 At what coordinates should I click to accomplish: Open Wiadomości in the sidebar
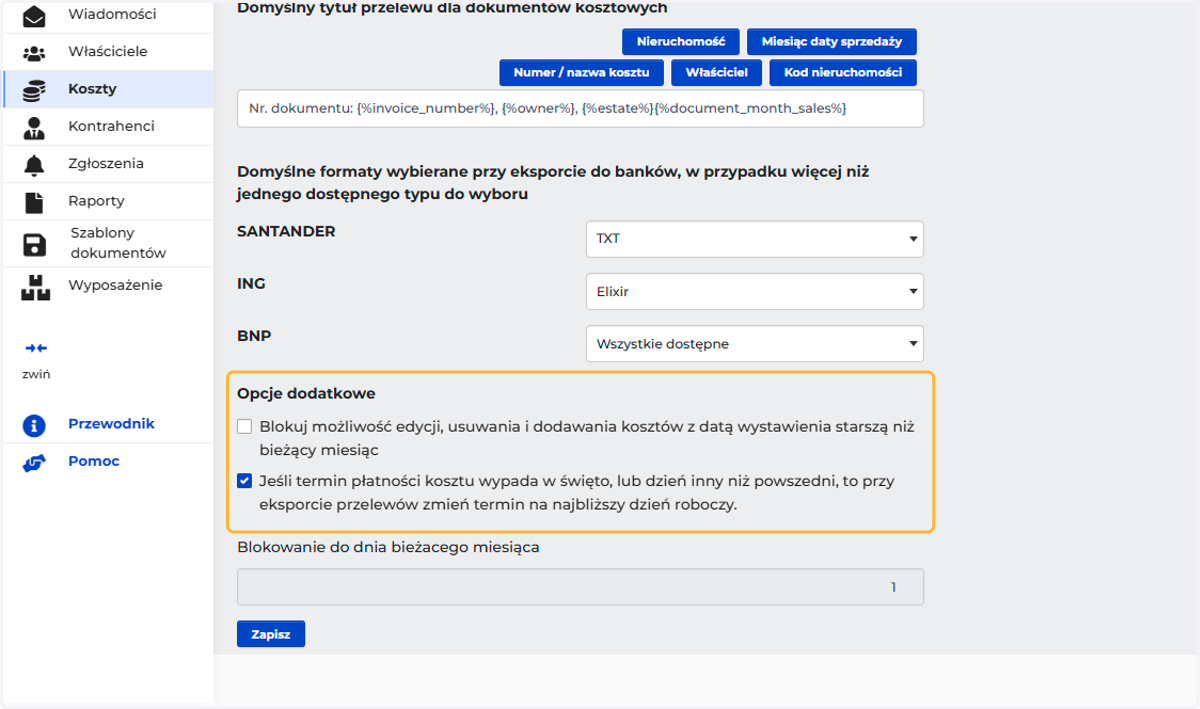click(112, 15)
